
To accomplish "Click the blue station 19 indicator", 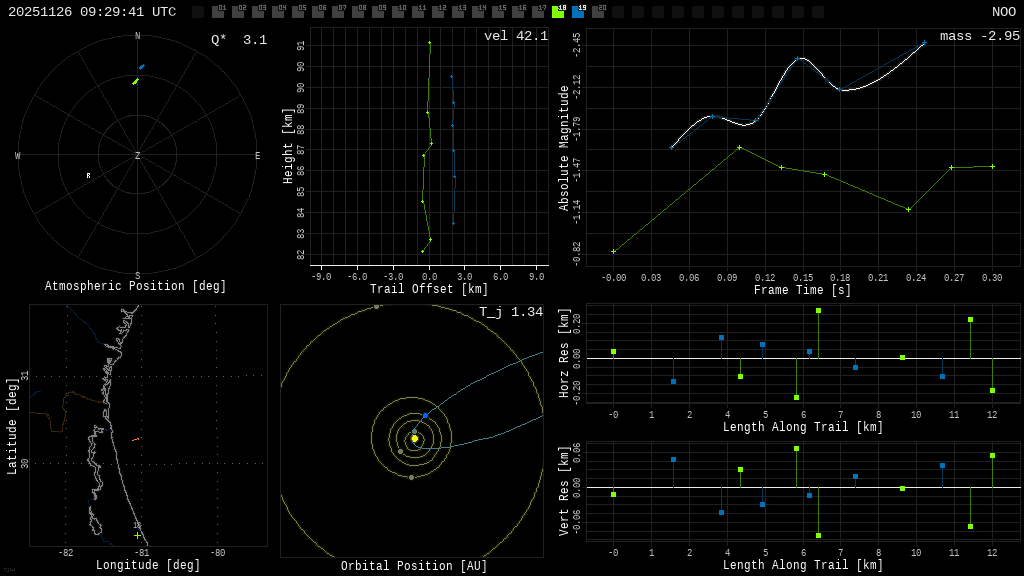I will coord(578,12).
